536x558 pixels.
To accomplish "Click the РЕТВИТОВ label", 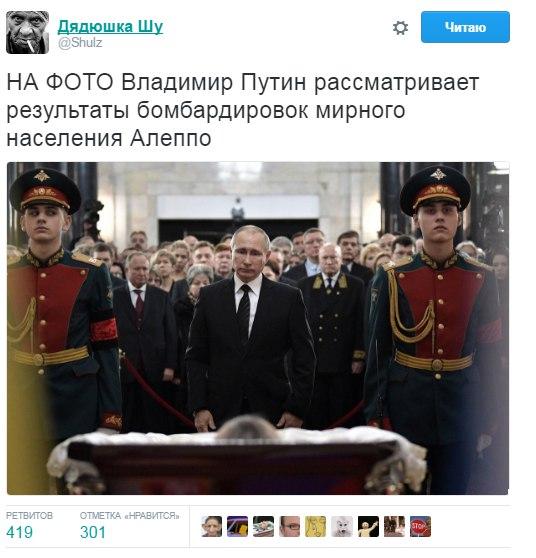I will (x=29, y=515).
